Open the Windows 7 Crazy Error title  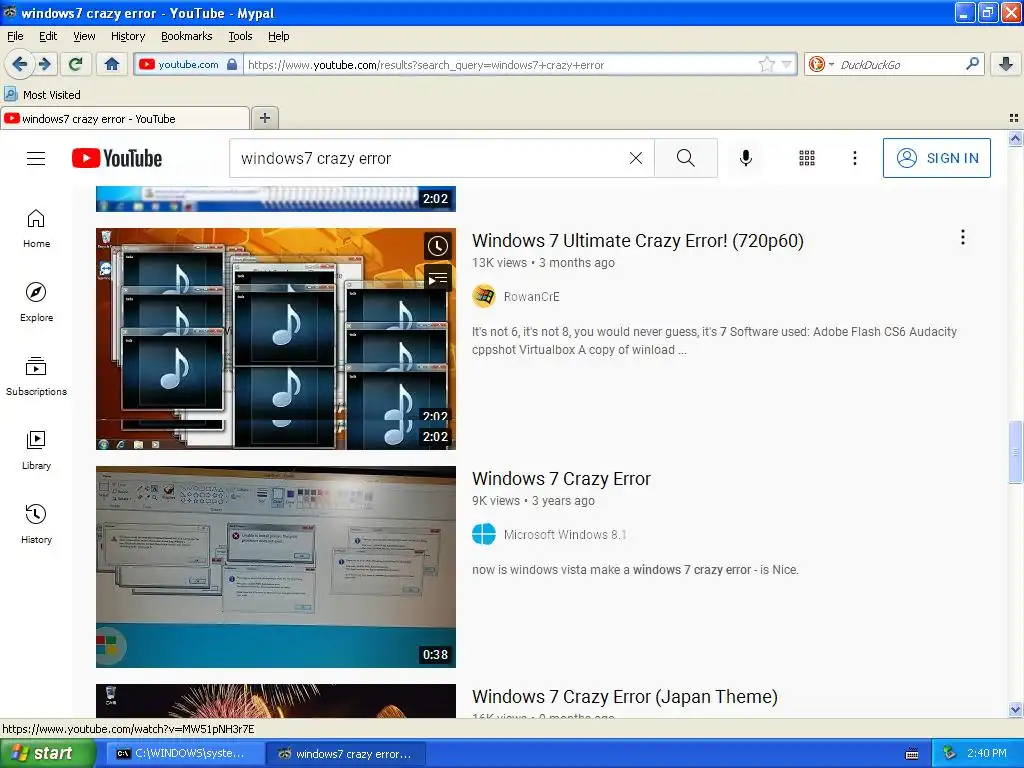(562, 479)
